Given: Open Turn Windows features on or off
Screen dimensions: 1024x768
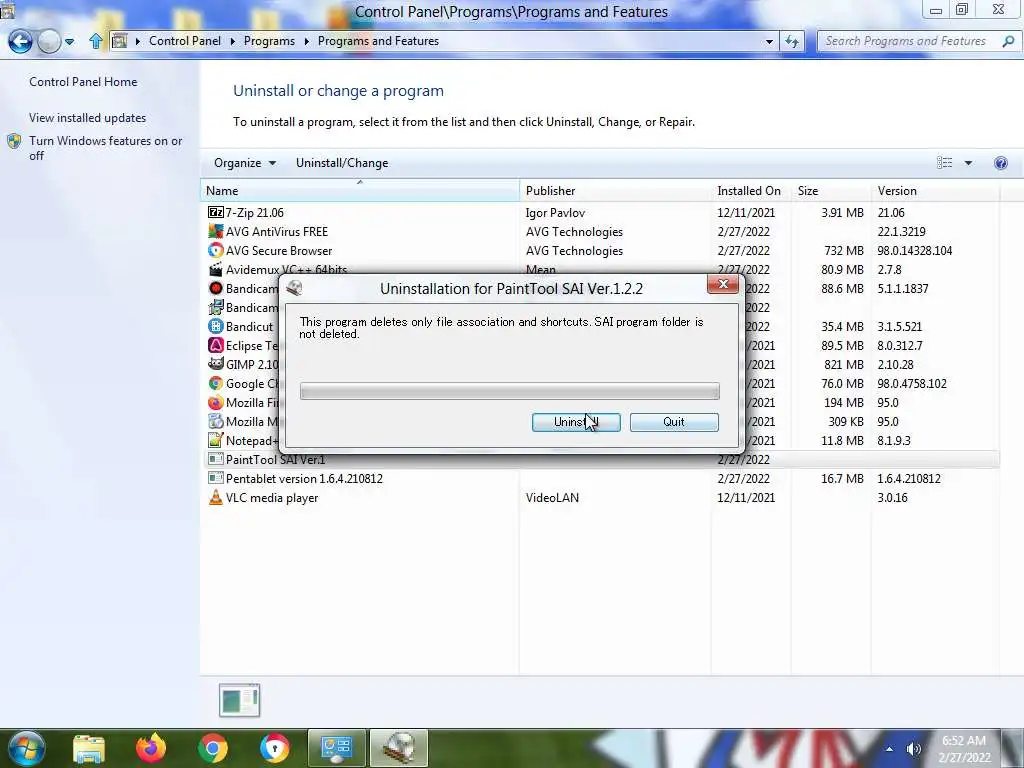Looking at the screenshot, I should 105,148.
